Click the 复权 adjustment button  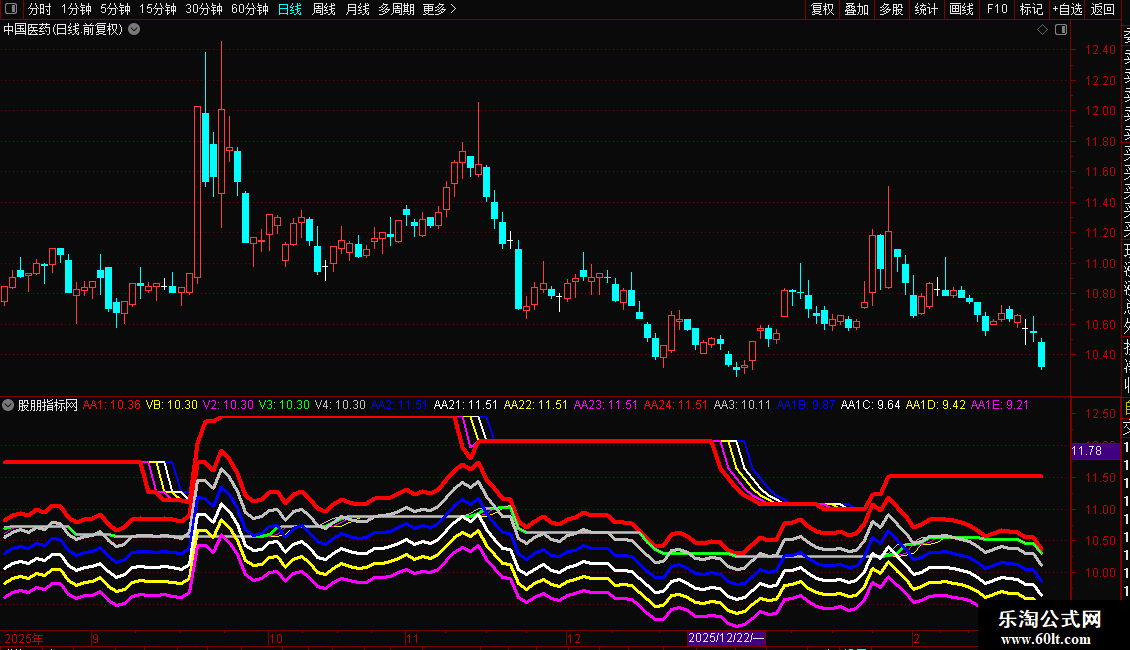click(x=822, y=9)
